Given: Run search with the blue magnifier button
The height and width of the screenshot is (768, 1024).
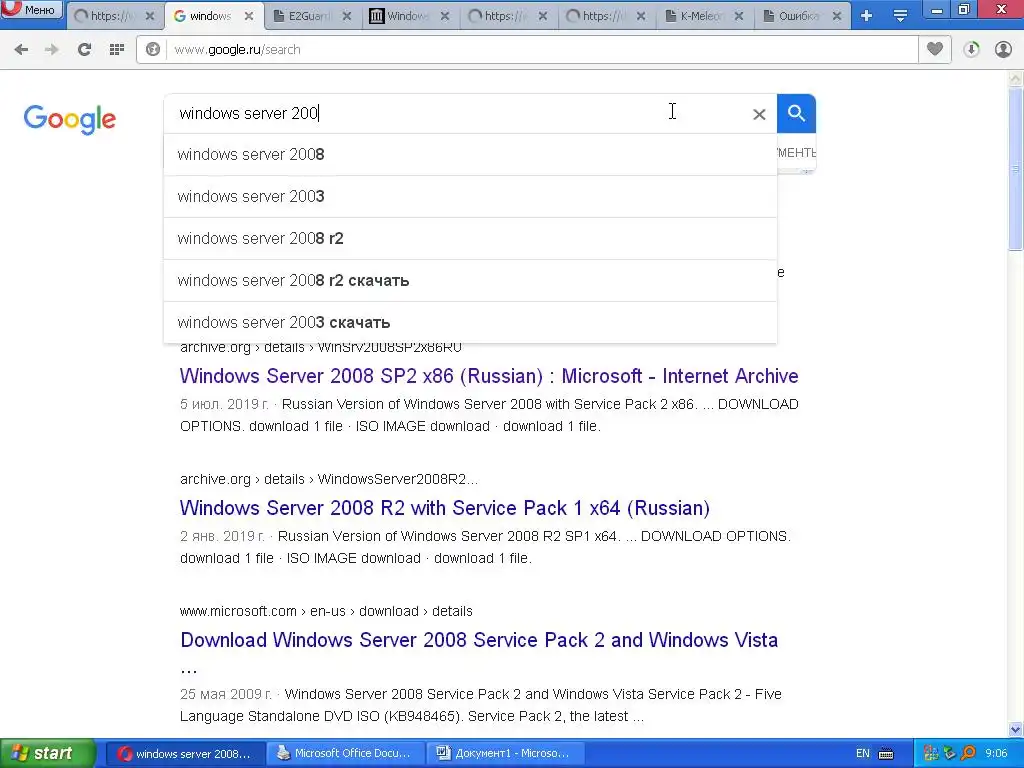Looking at the screenshot, I should pyautogui.click(x=796, y=114).
